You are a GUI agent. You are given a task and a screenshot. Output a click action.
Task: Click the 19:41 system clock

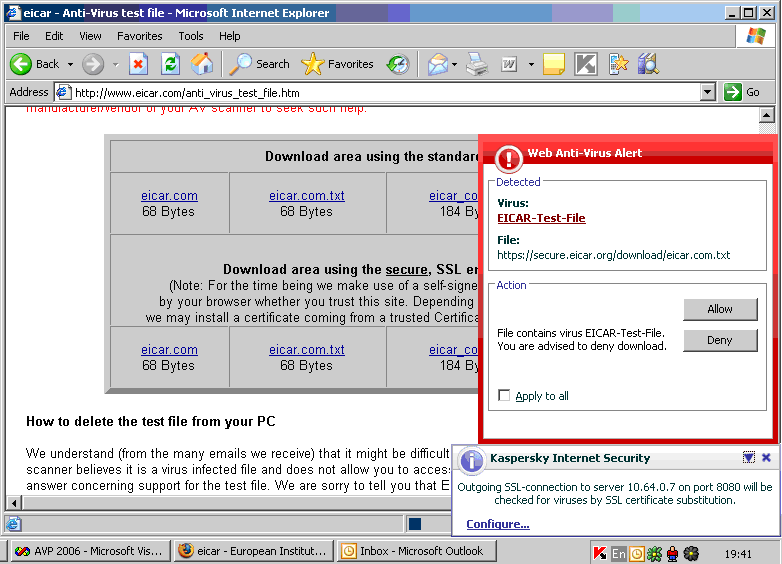738,554
